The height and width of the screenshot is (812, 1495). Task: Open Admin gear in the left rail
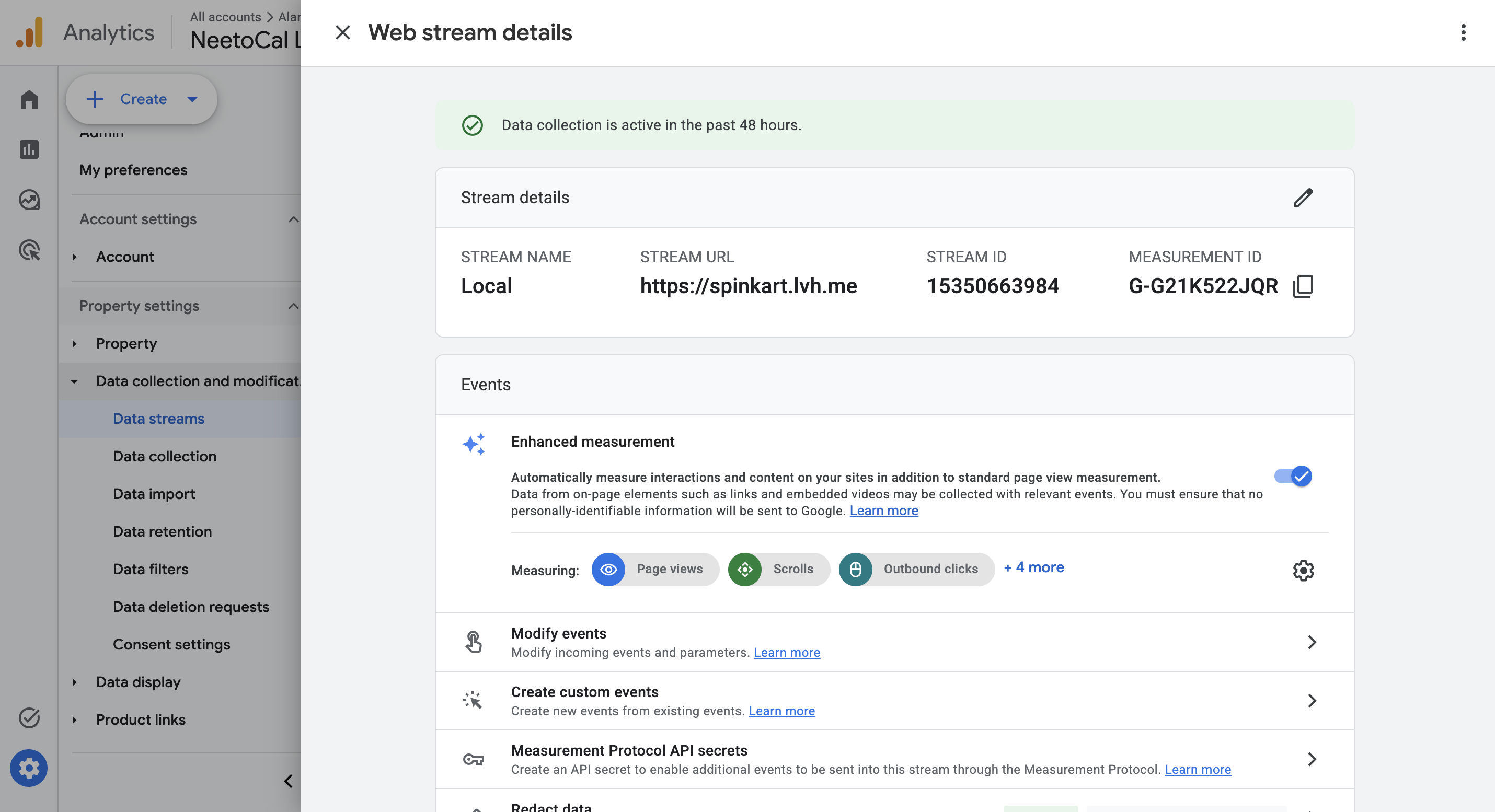click(x=28, y=769)
